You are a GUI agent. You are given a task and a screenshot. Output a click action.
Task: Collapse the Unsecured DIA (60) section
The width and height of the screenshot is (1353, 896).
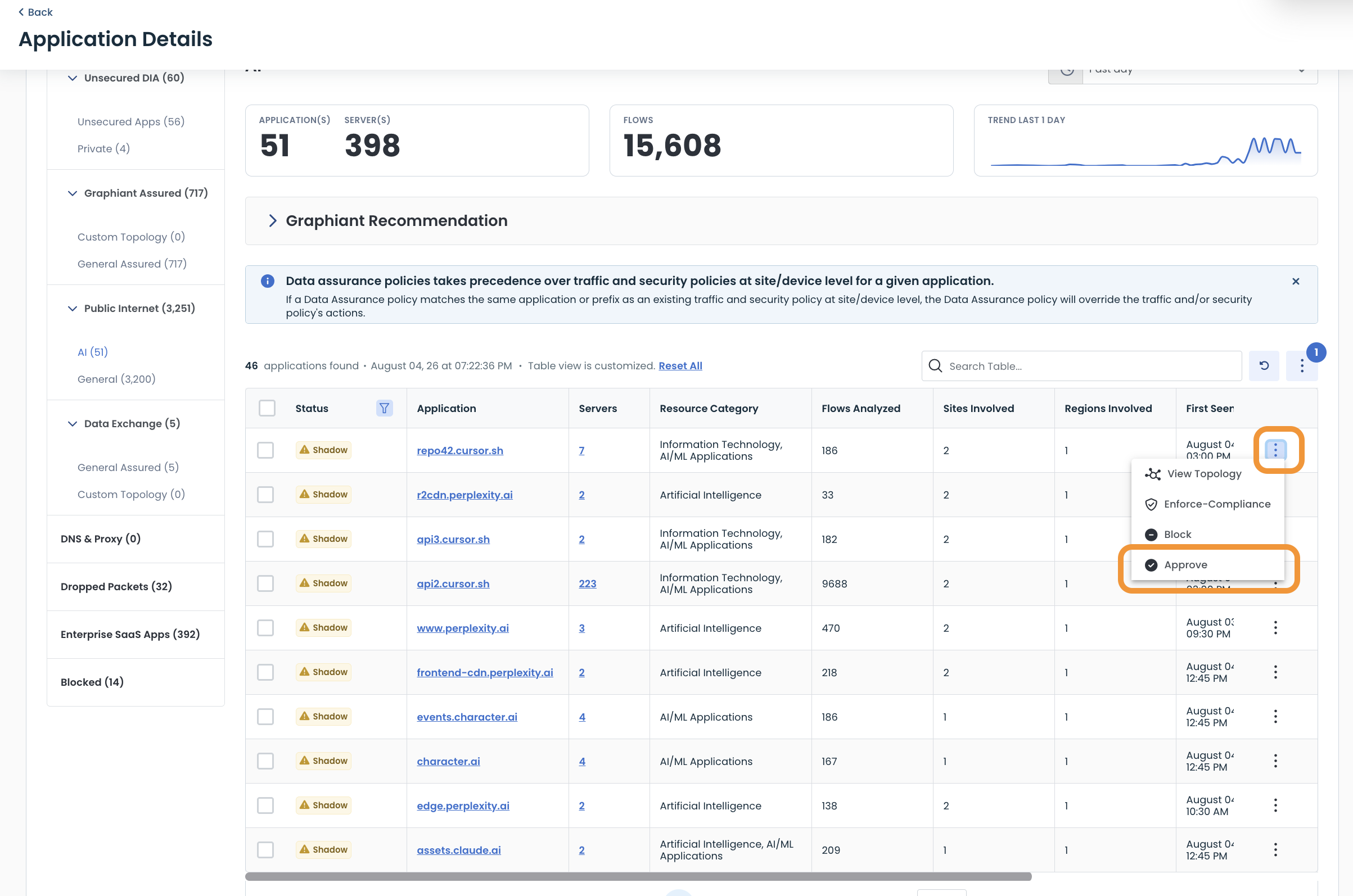point(72,78)
